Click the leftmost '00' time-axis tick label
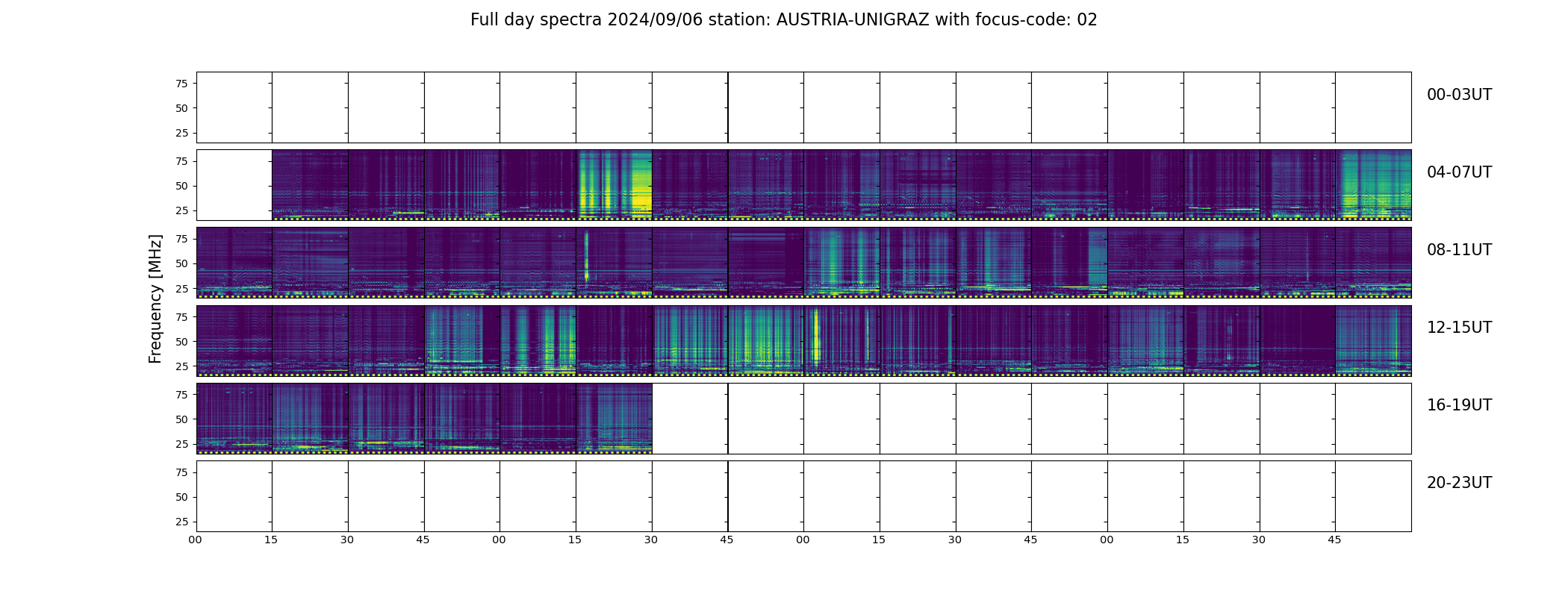 [196, 540]
